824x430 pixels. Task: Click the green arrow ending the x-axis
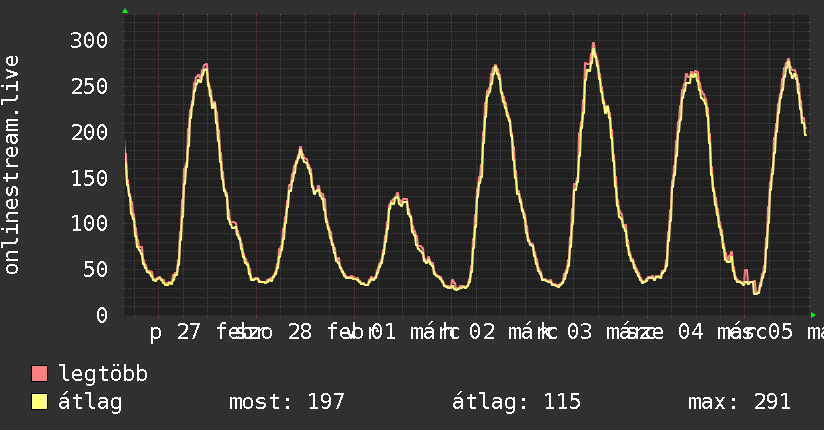click(813, 315)
